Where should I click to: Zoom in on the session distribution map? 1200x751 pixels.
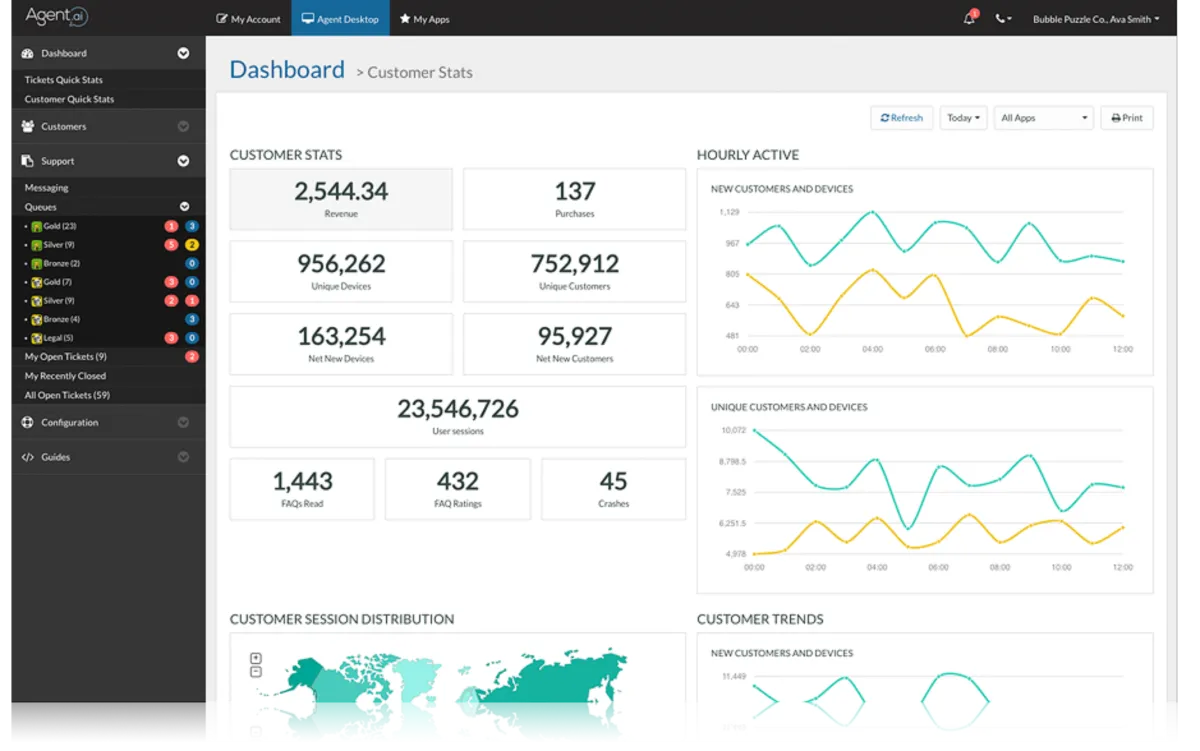[256, 658]
